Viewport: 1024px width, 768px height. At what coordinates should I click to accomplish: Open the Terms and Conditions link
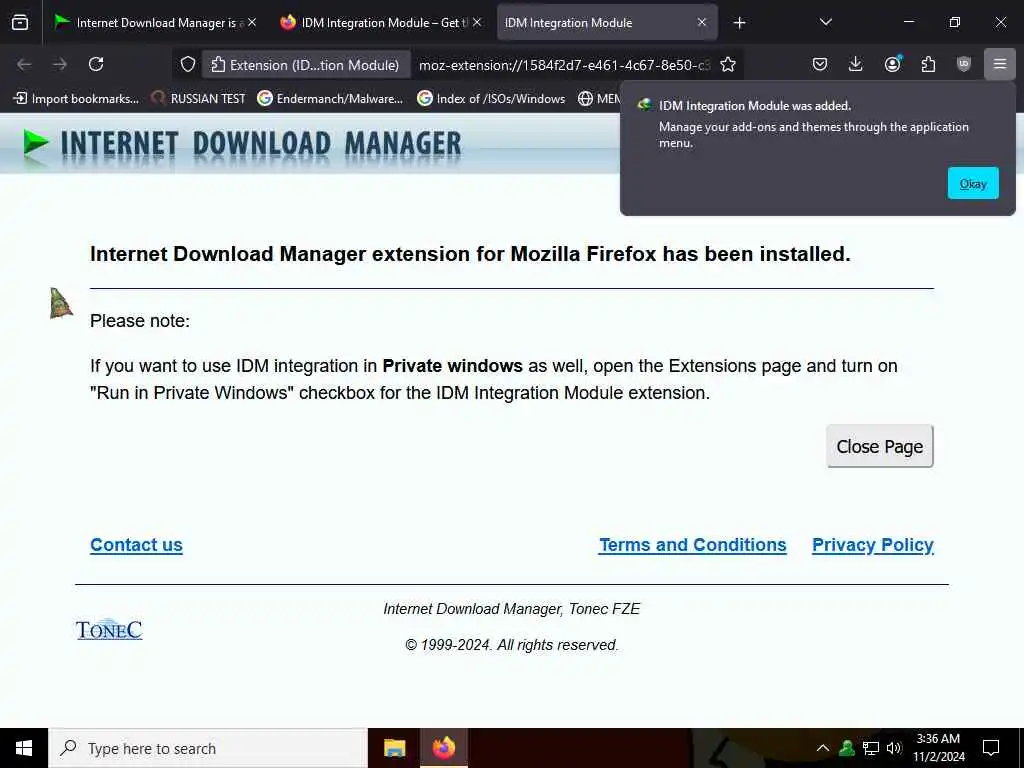692,545
